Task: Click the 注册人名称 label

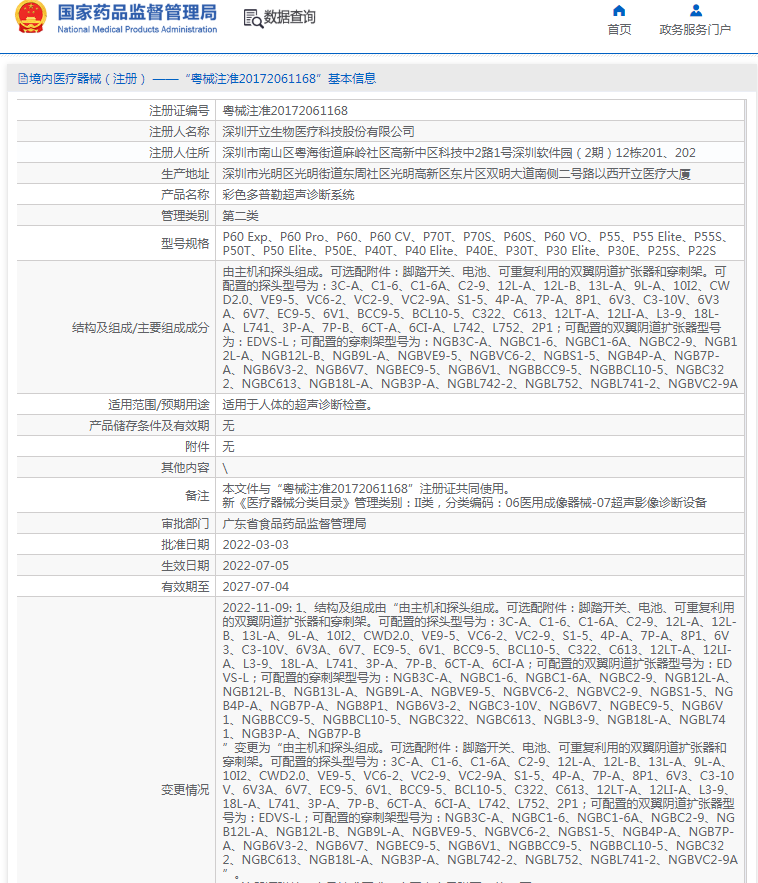Action: pyautogui.click(x=179, y=132)
